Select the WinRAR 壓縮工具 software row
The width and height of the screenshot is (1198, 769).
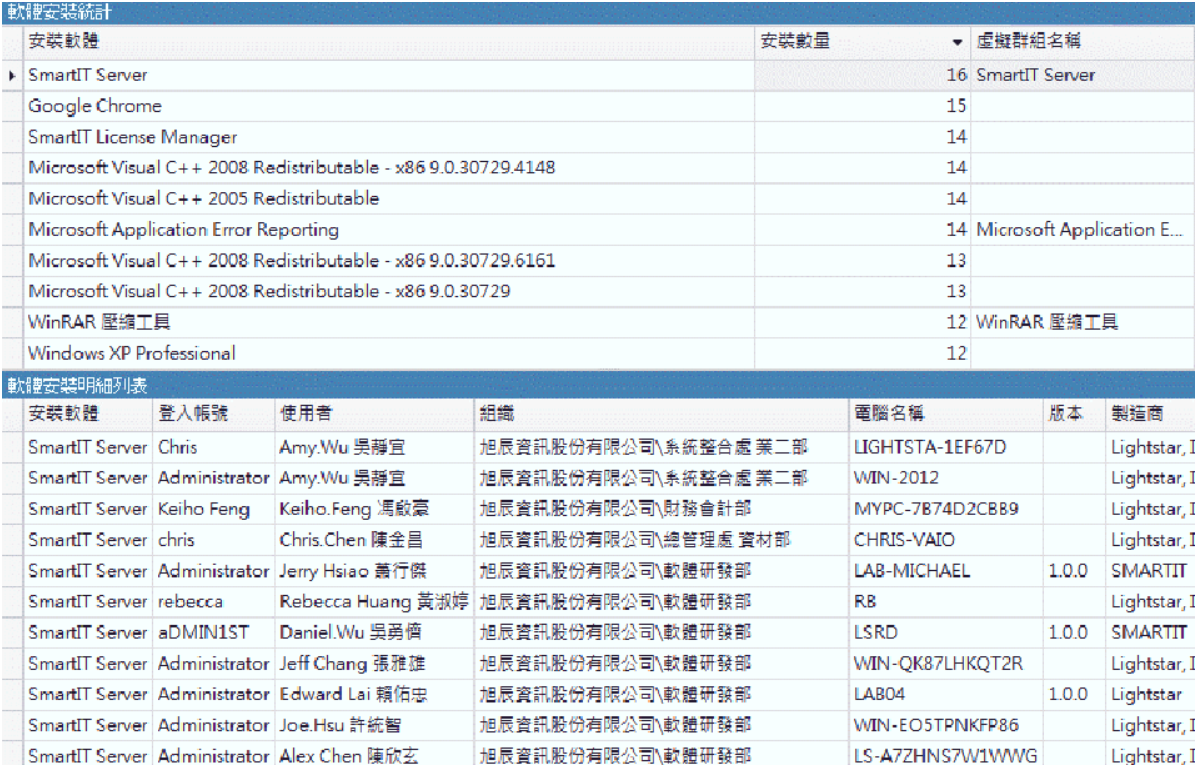click(x=100, y=322)
